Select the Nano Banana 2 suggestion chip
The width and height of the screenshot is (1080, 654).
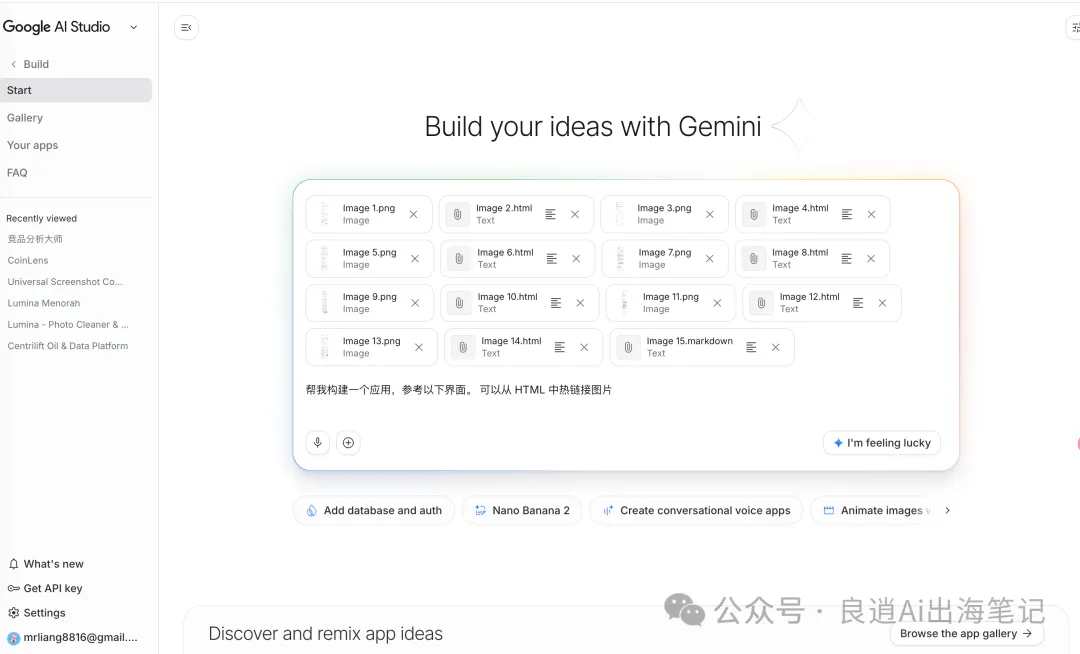click(x=521, y=510)
